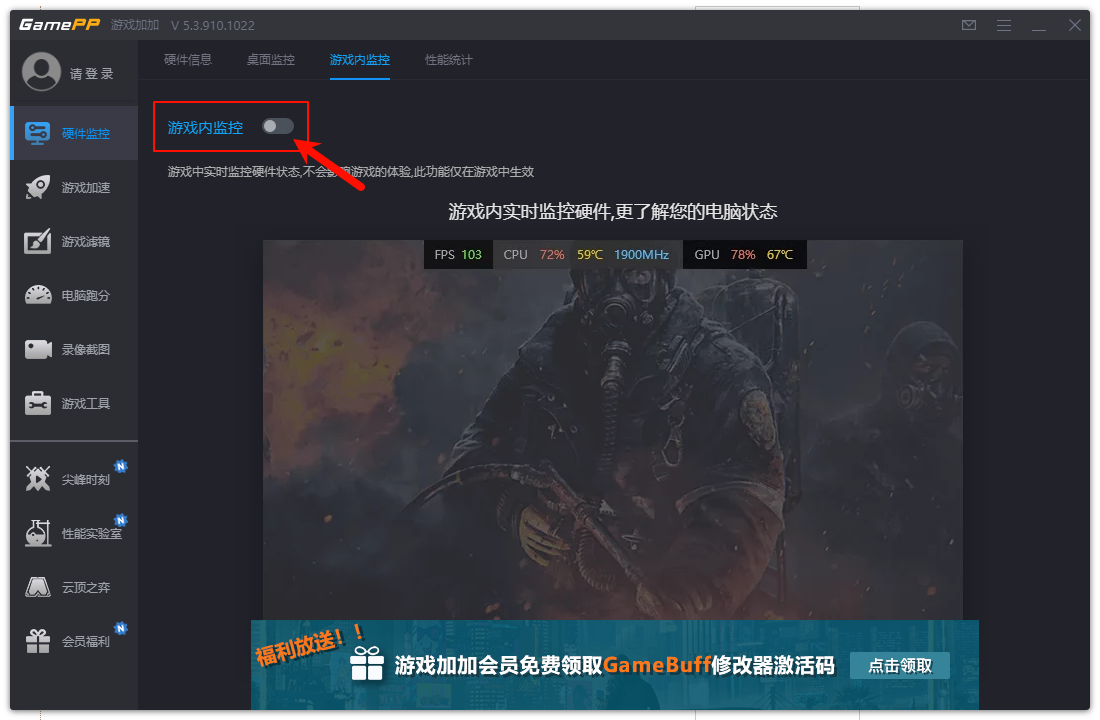Screen dimensions: 1100x720
Task: Click the 福利放送 banner text
Action: pyautogui.click(x=309, y=645)
